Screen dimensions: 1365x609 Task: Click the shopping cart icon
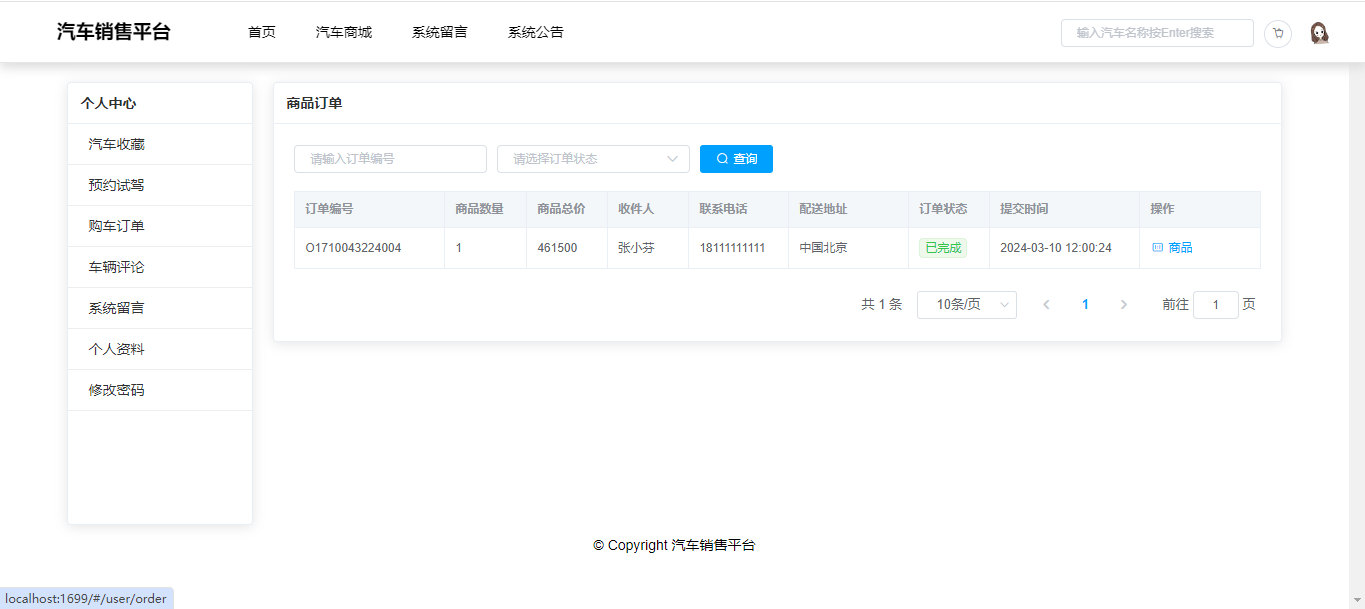point(1277,33)
